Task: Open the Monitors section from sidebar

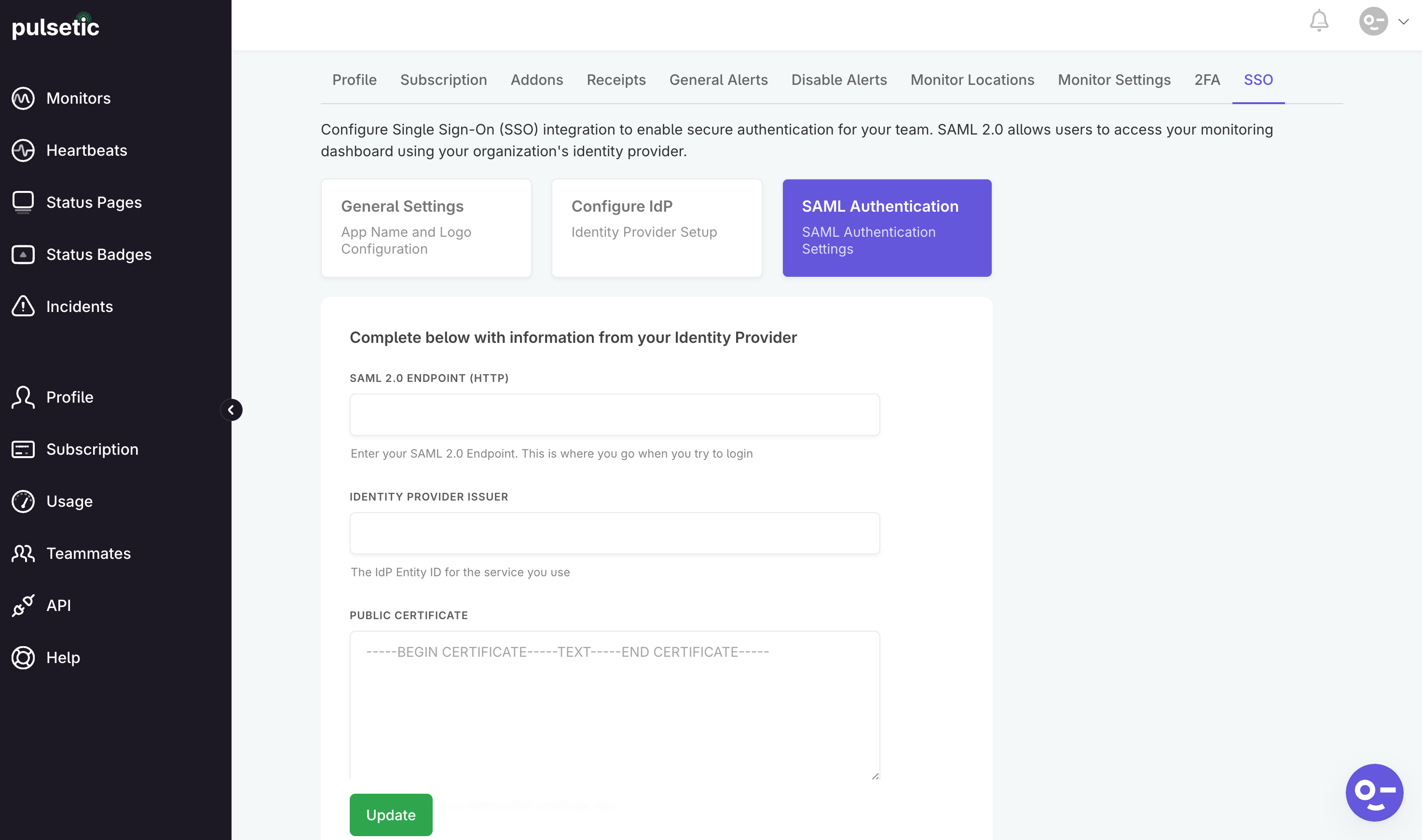Action: [x=78, y=97]
